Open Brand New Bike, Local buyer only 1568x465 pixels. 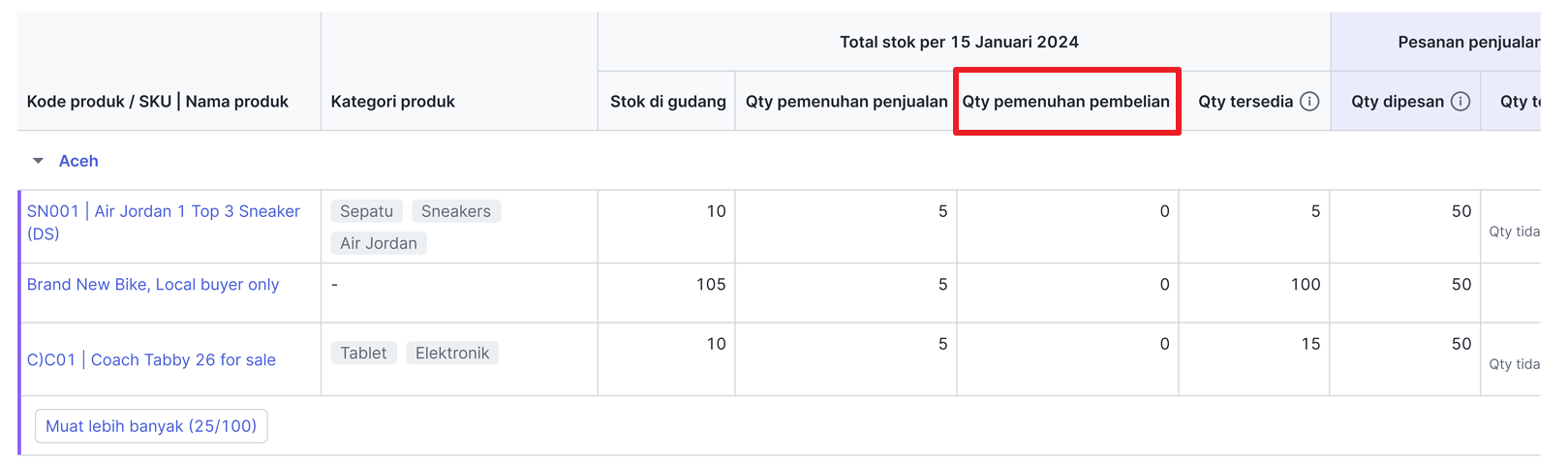(153, 285)
